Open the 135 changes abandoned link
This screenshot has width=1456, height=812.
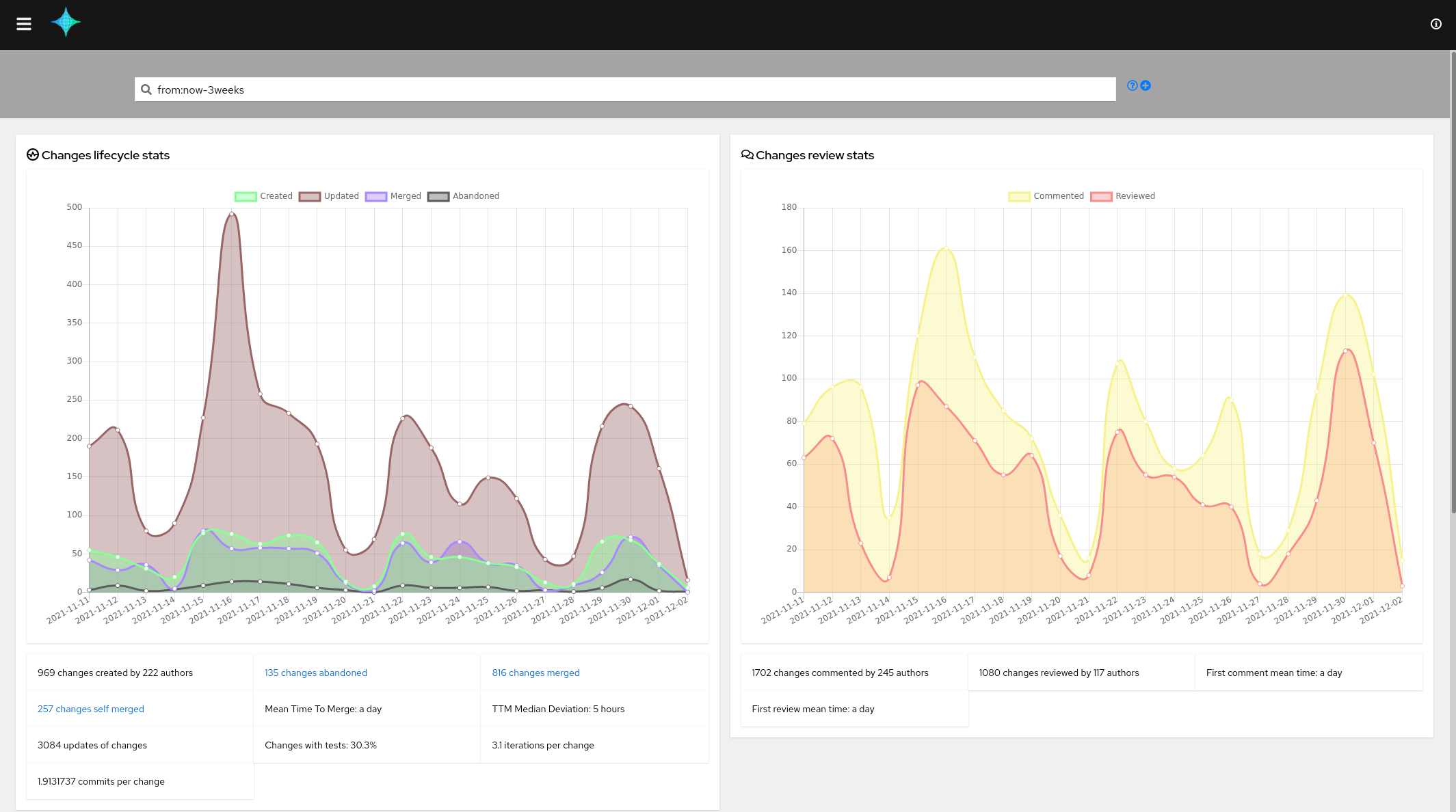(315, 673)
